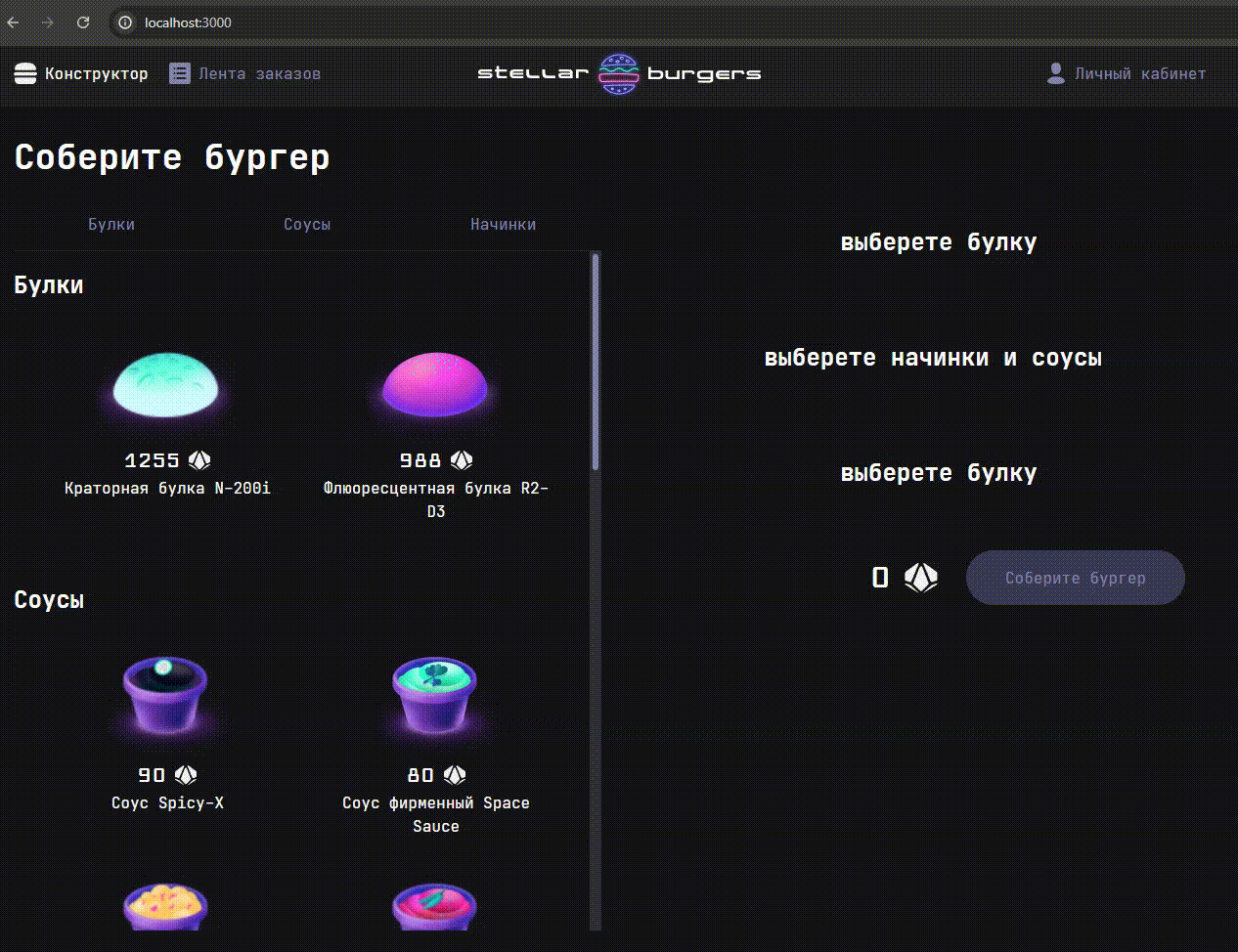Click the order total value 0

point(880,578)
